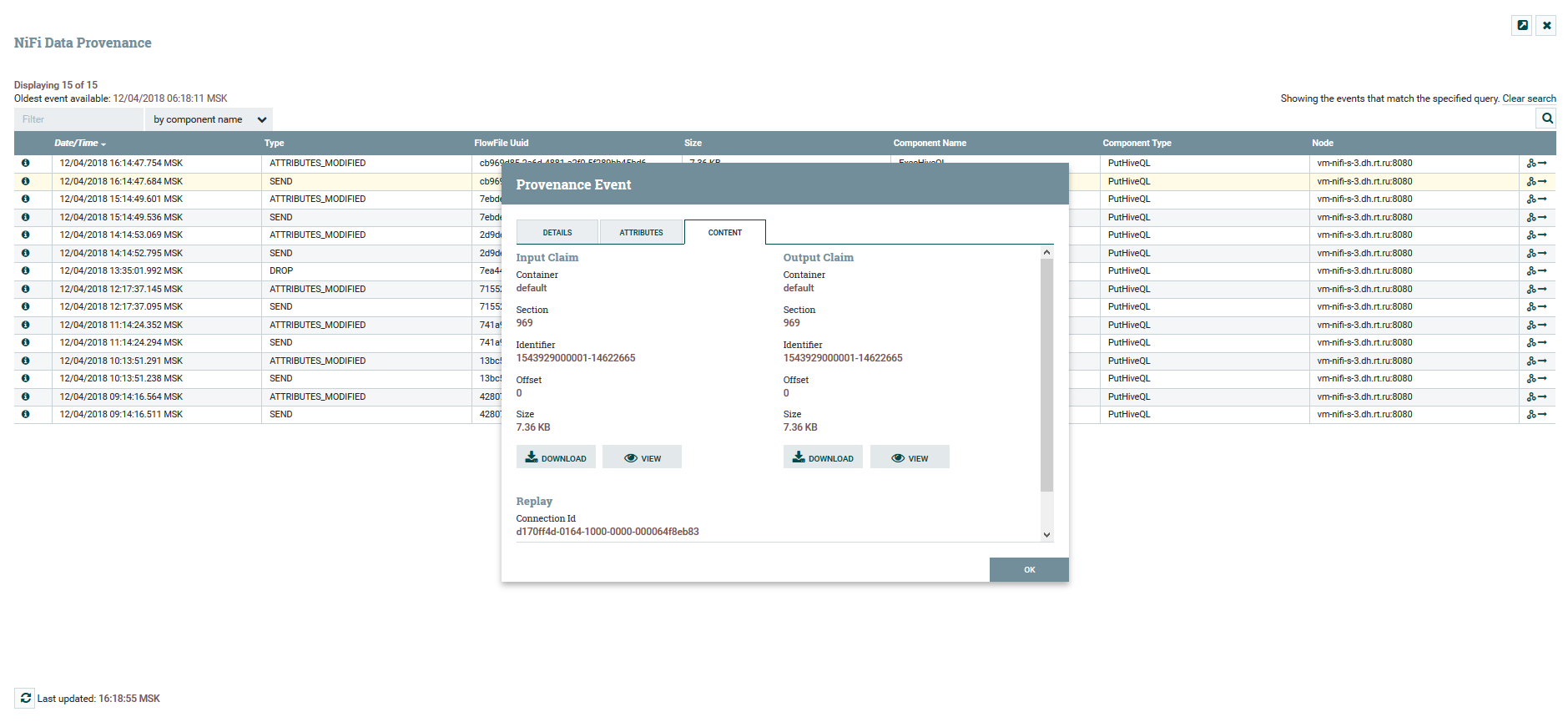Switch to the Details tab

(x=557, y=232)
